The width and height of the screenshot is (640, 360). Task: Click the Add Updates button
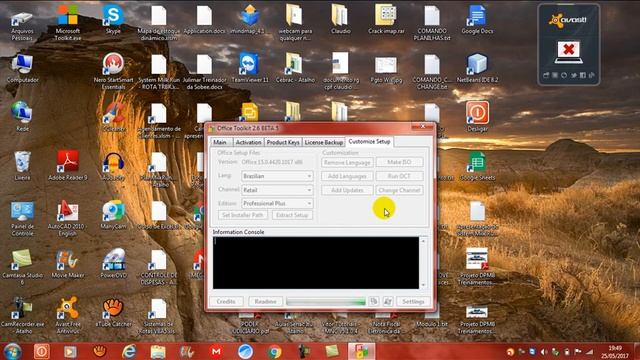(347, 190)
